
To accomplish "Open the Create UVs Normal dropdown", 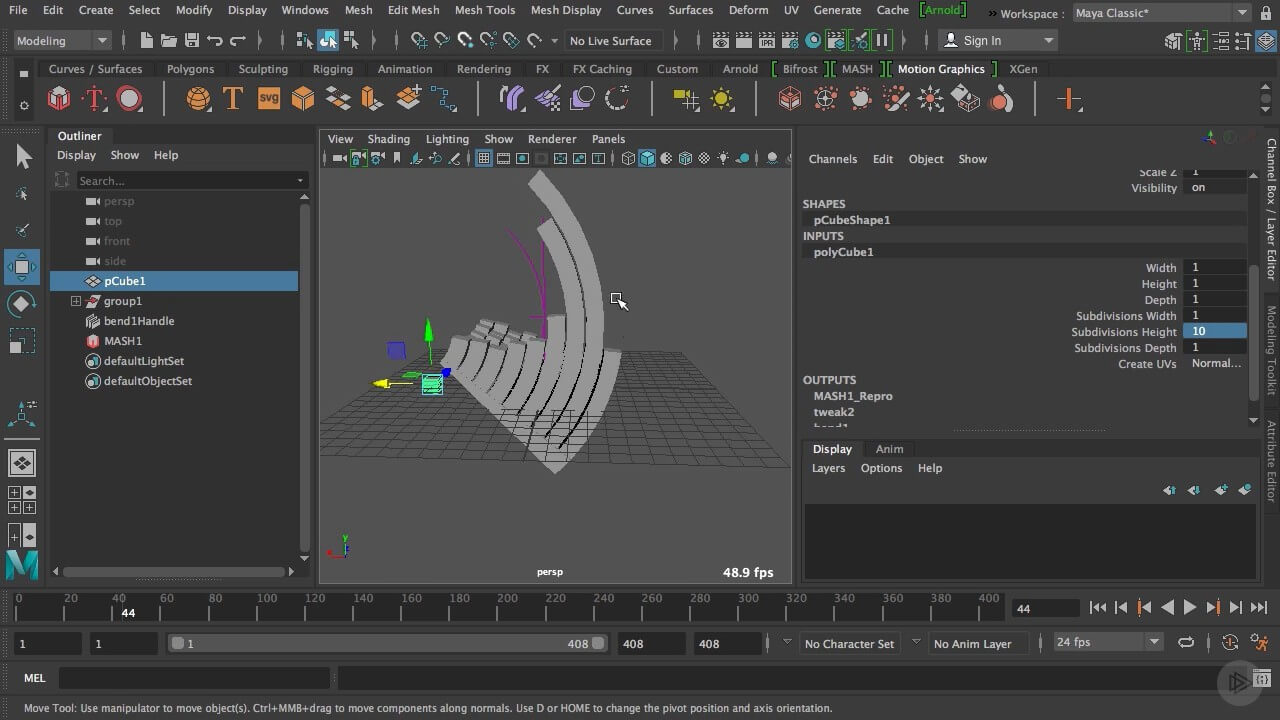I will click(x=1216, y=364).
